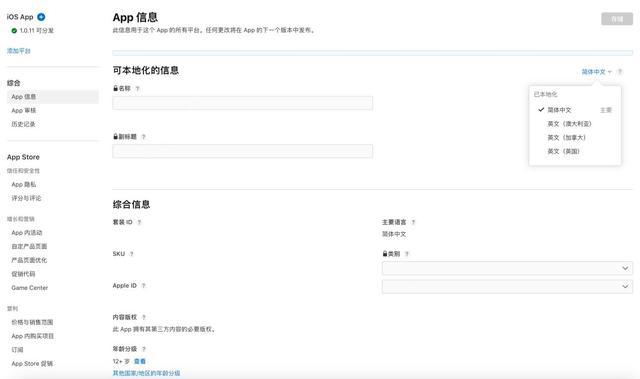This screenshot has height=379, width=640.
Task: Click the green status icon for version 1.0.11
Action: pyautogui.click(x=14, y=31)
